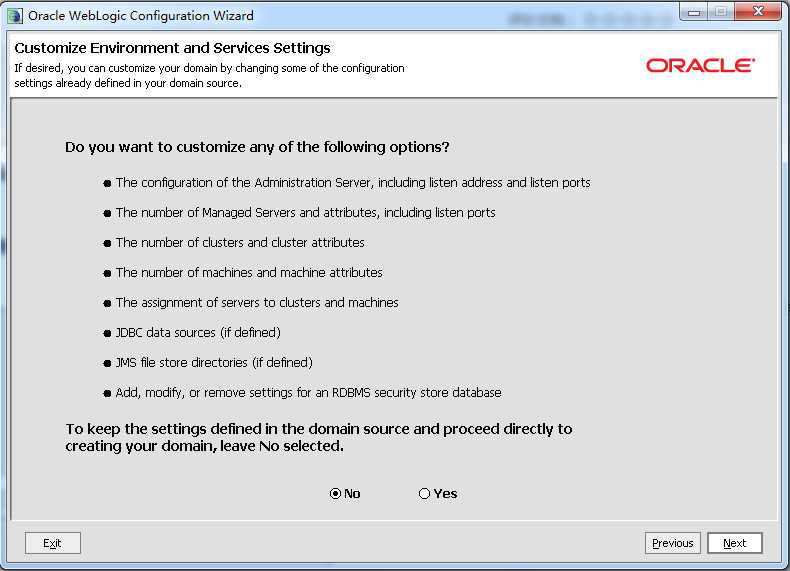Click the Oracle logo
Image resolution: width=790 pixels, height=571 pixels.
700,66
